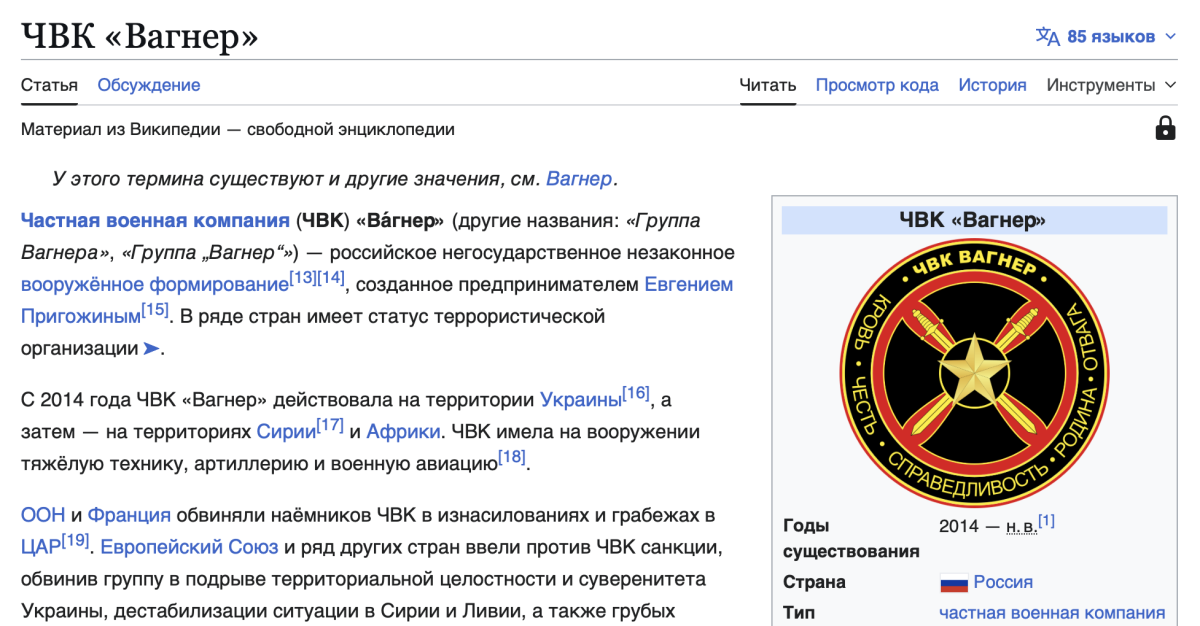Screen dimensions: 1200x626
Task: Open the Франция link
Action: pyautogui.click(x=129, y=516)
